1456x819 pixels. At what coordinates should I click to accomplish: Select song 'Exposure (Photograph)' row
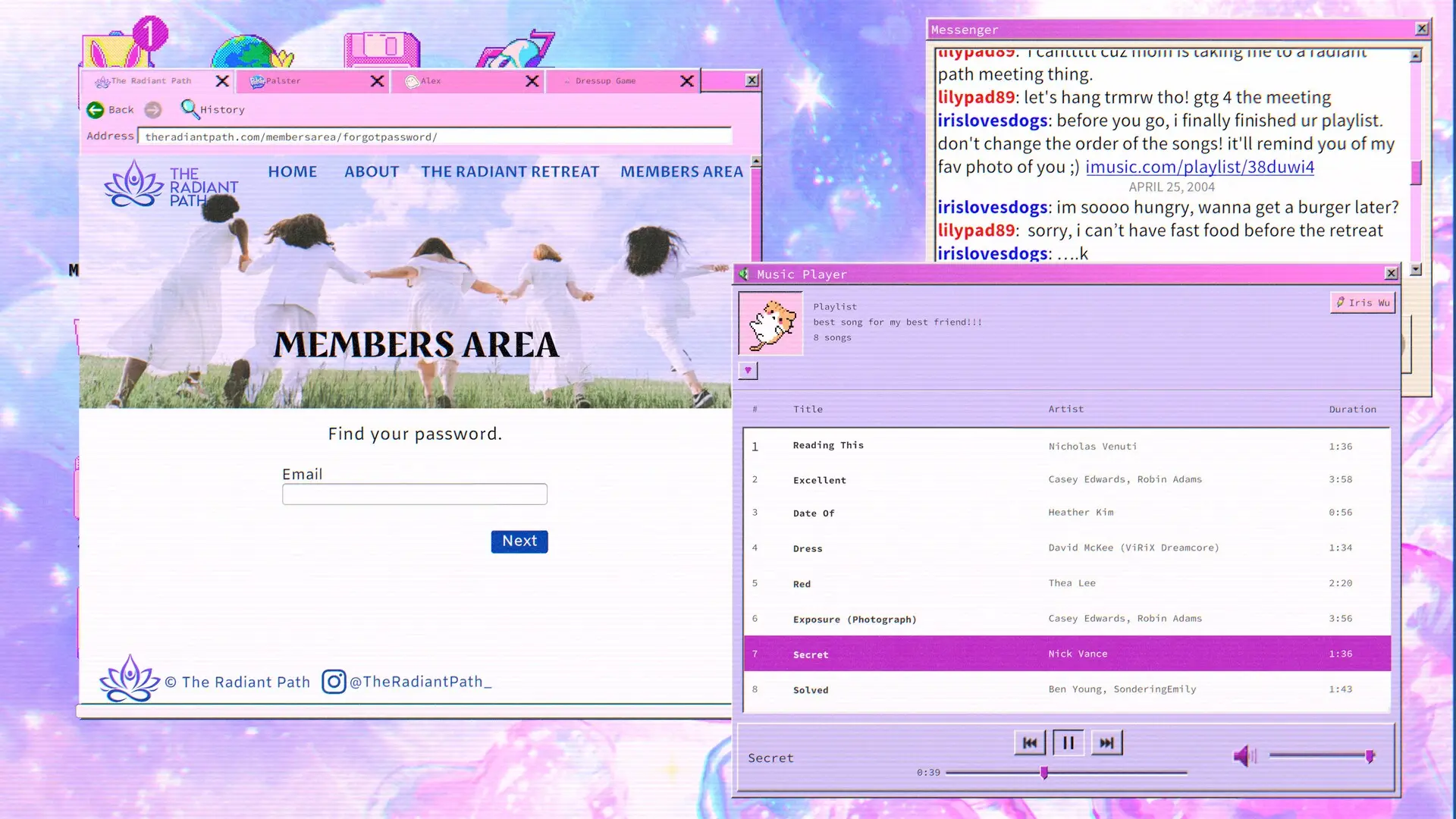1067,619
